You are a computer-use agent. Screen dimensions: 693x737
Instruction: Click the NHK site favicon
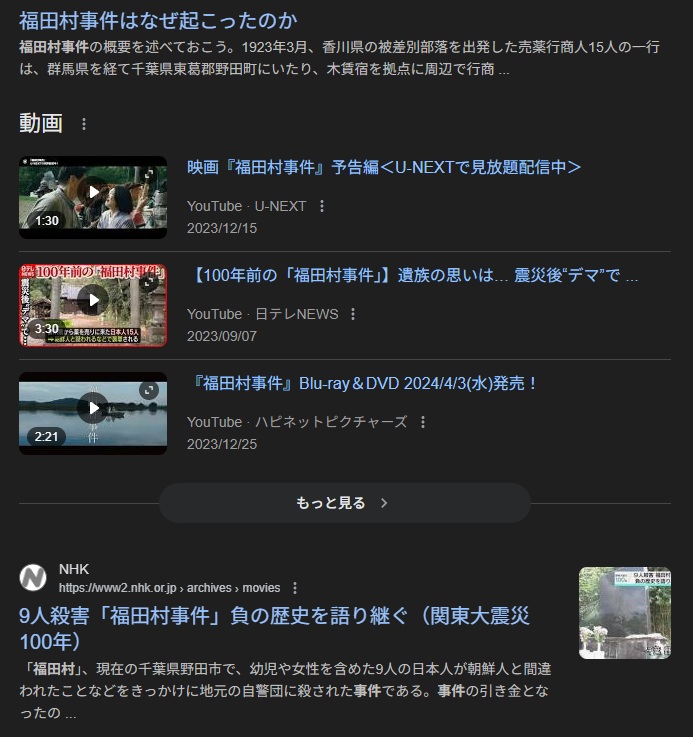click(33, 578)
